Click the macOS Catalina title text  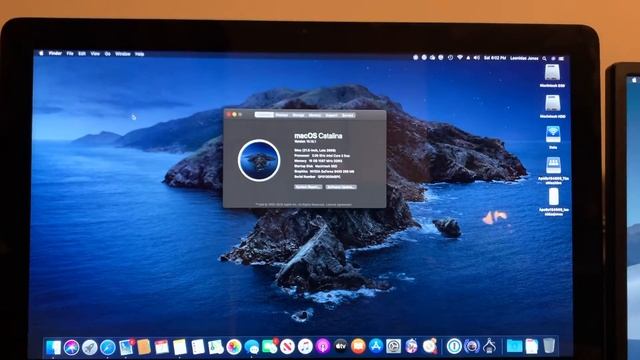318,136
